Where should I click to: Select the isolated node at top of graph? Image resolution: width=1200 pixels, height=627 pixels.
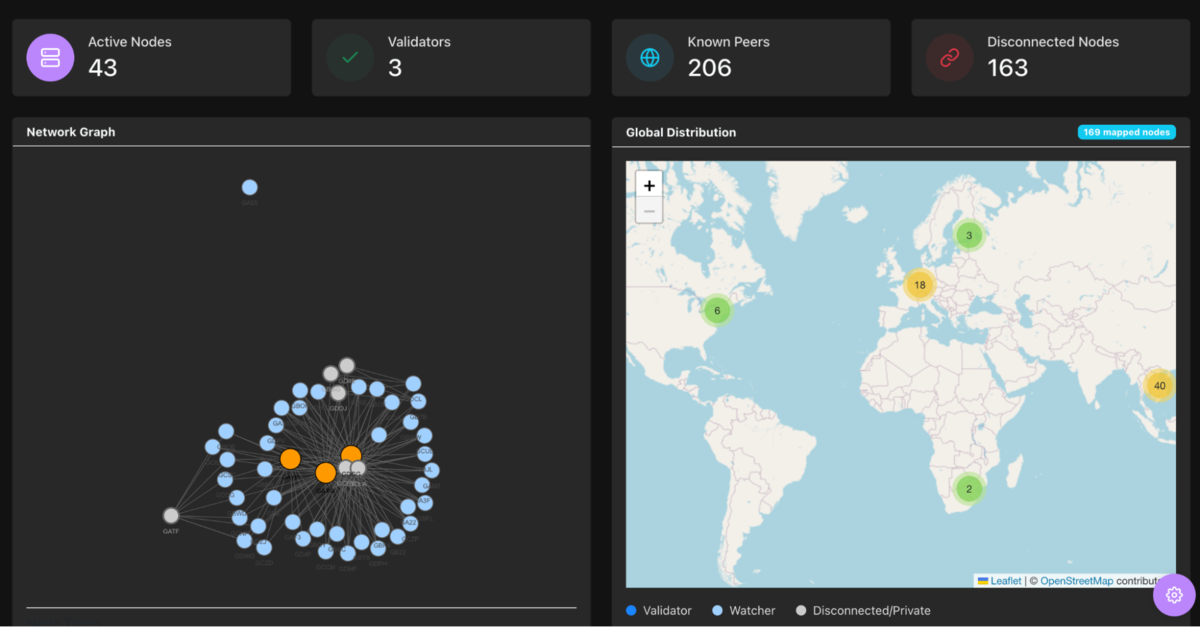coord(250,187)
